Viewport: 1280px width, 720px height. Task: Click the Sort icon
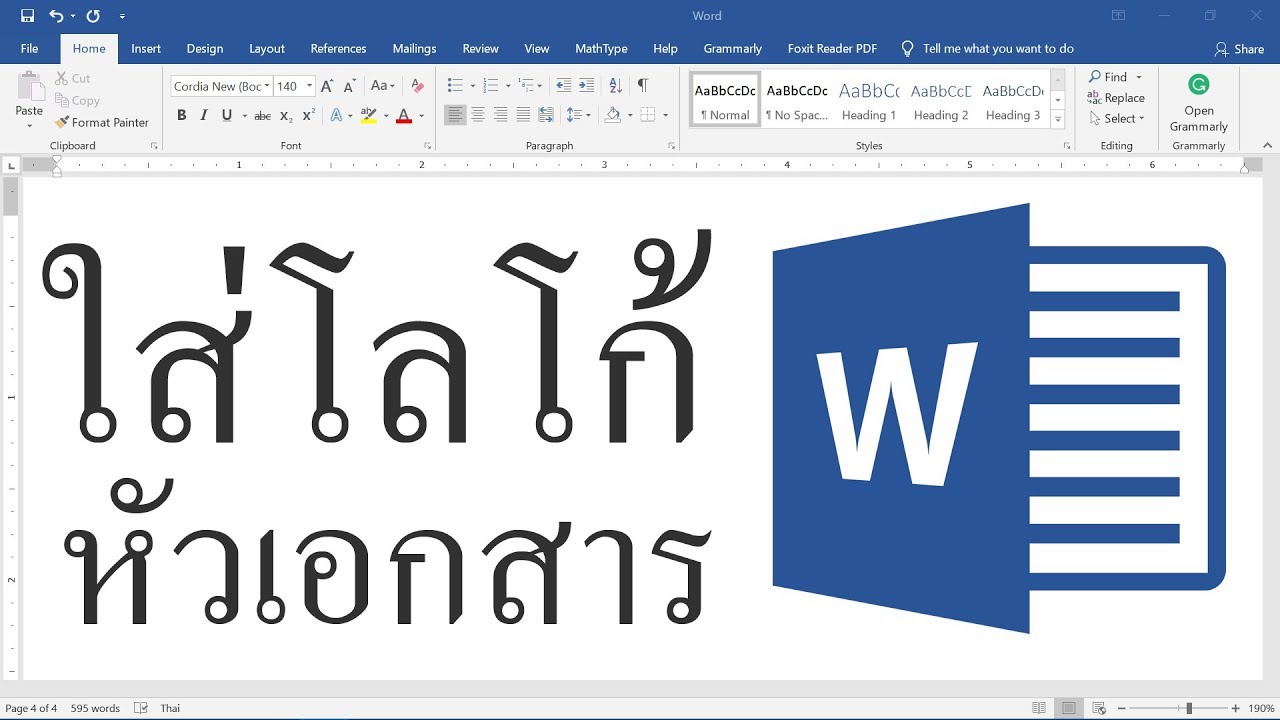click(616, 86)
